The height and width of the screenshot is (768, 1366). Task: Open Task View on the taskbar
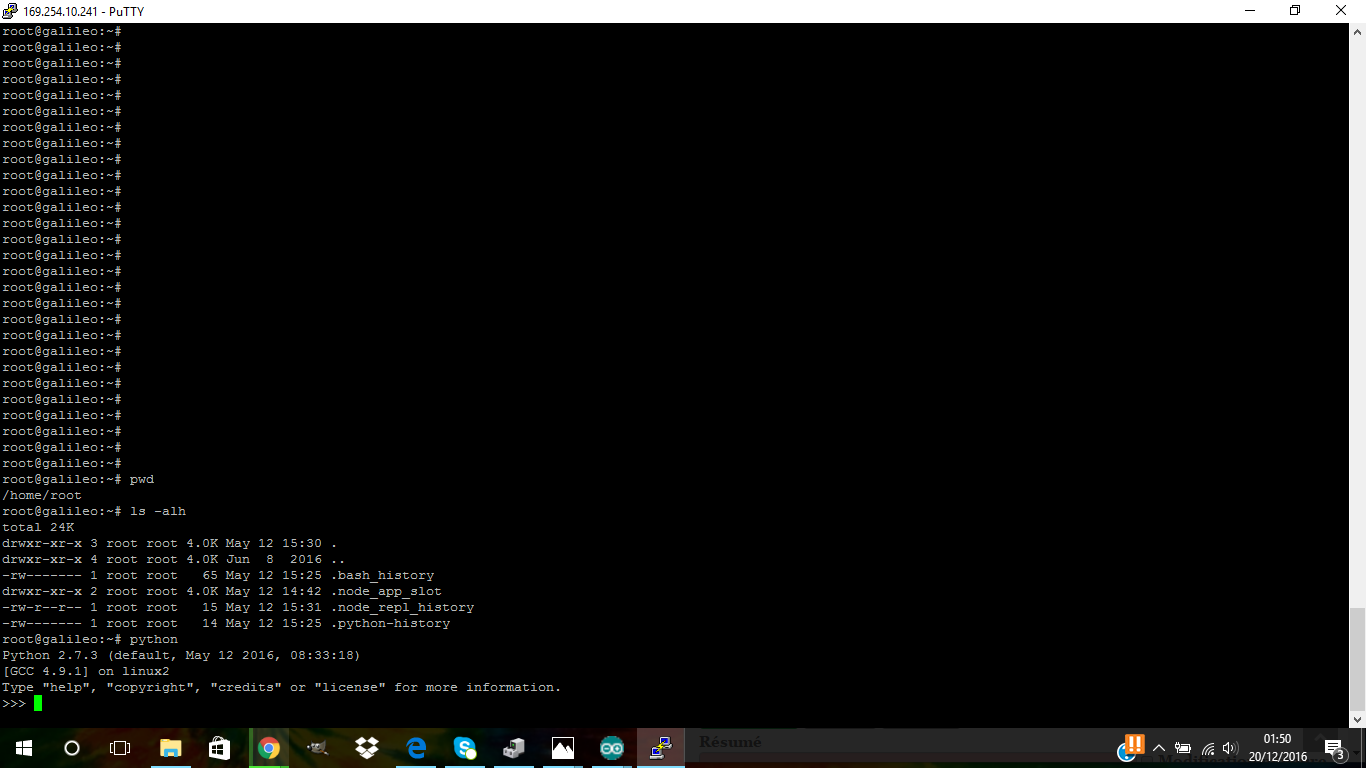(120, 748)
